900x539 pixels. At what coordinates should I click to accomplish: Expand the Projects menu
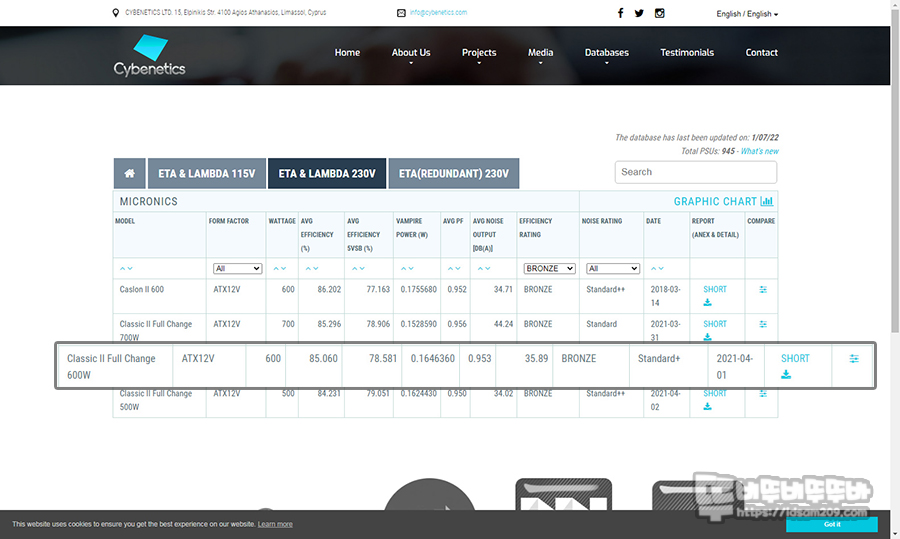point(479,53)
